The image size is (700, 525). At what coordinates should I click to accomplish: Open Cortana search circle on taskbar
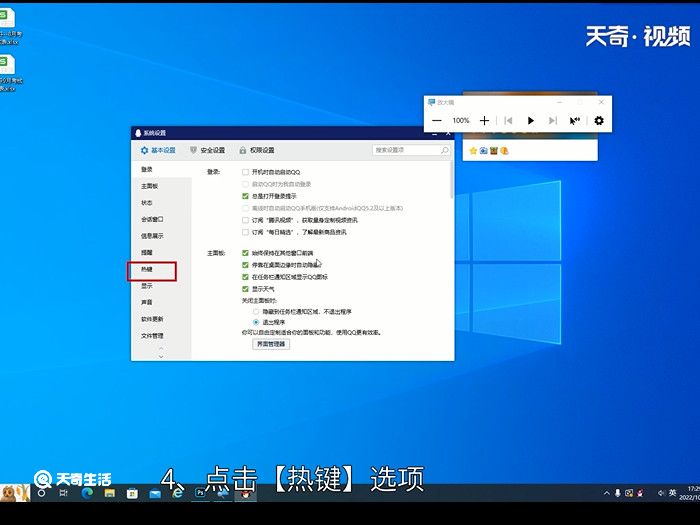[x=41, y=493]
